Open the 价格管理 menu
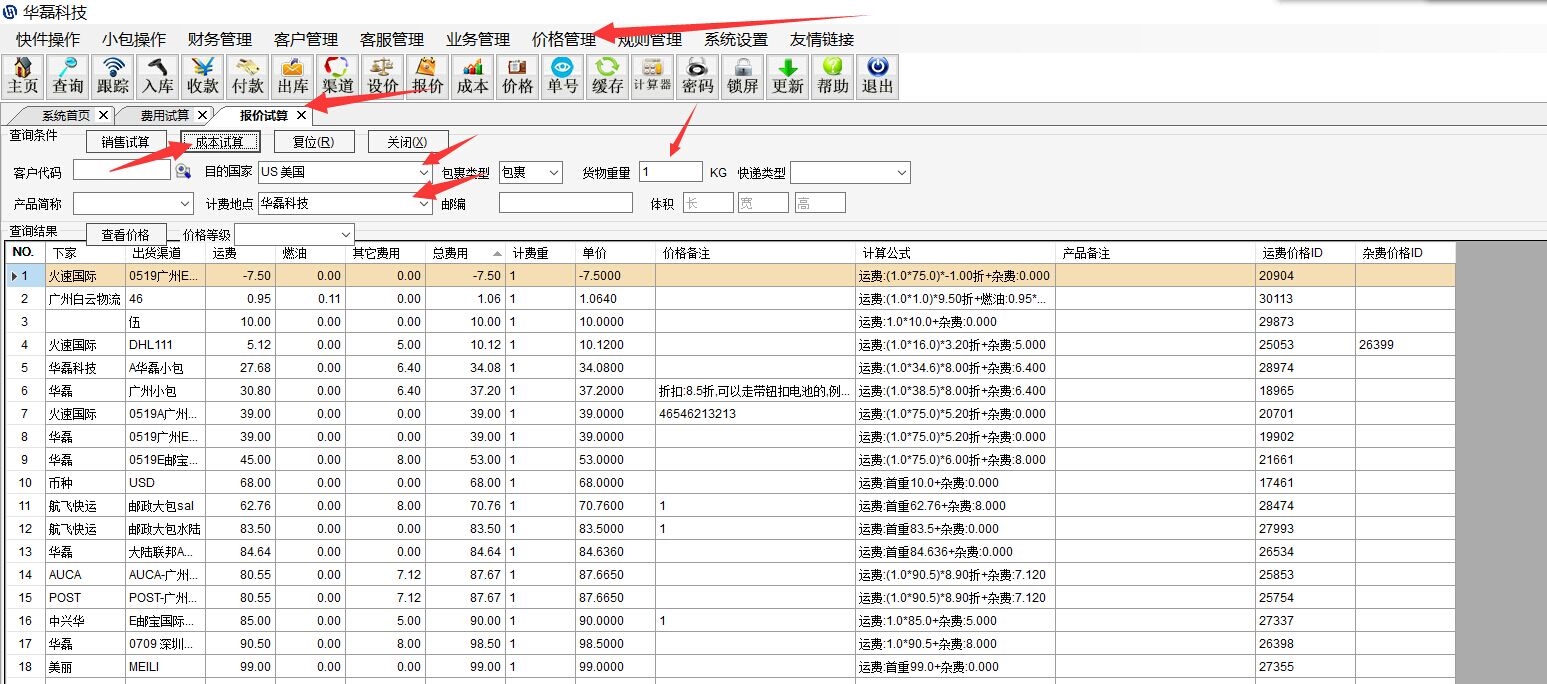This screenshot has height=684, width=1547. tap(564, 40)
